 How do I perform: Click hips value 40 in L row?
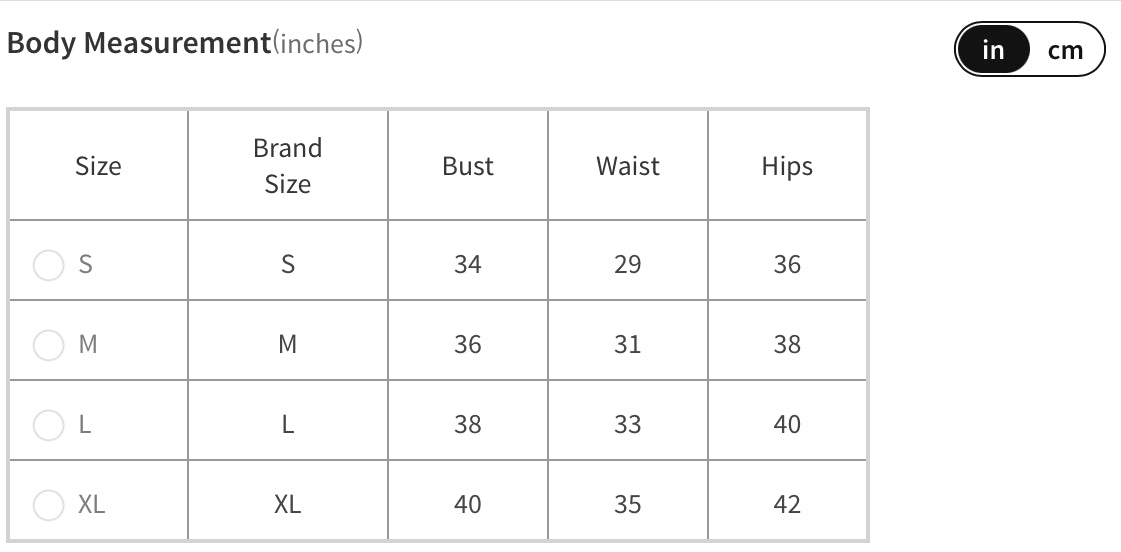tap(787, 425)
